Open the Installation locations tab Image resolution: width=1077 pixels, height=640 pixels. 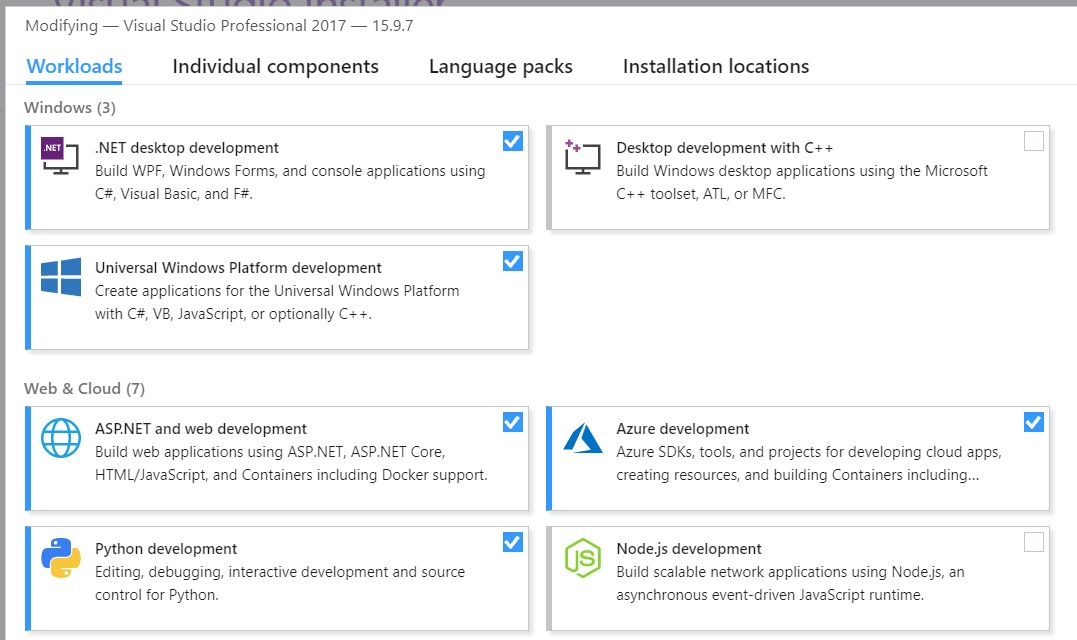716,67
